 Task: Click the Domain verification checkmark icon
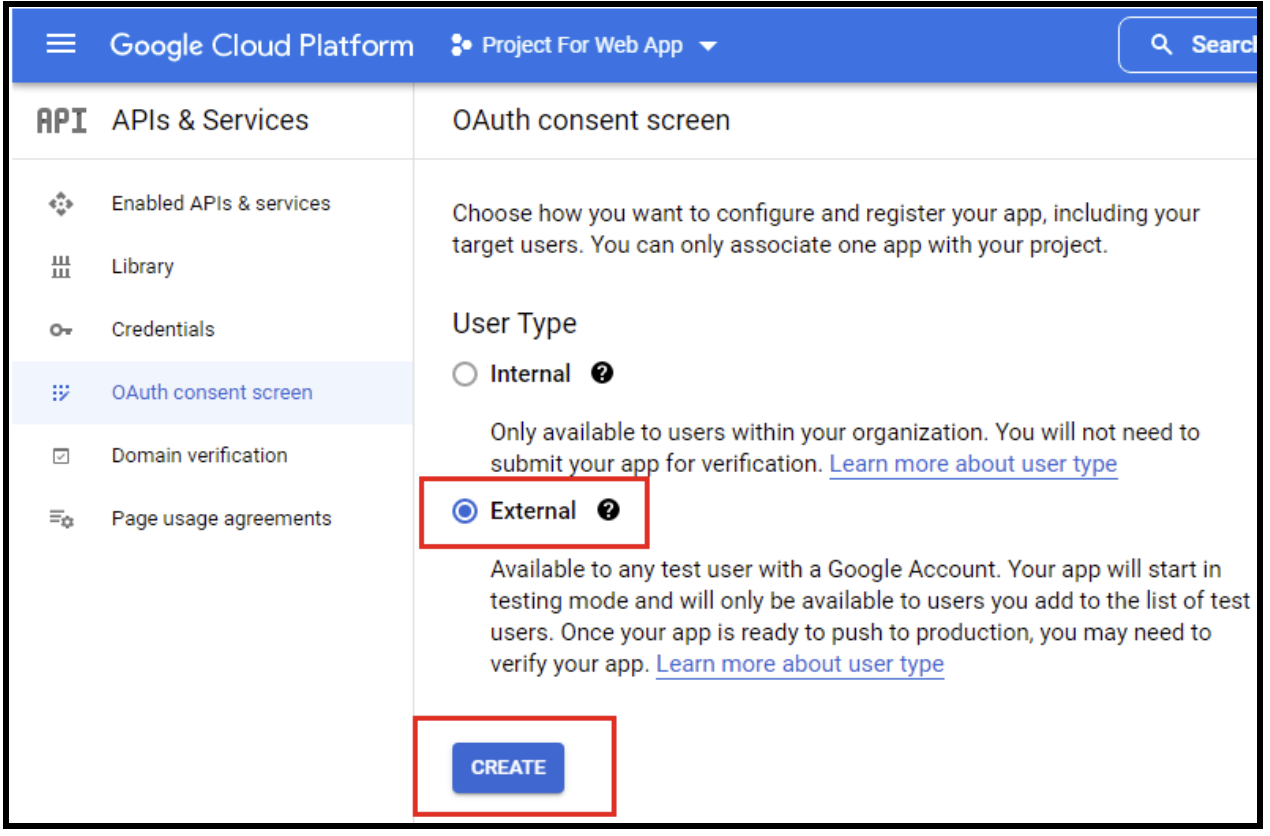61,456
